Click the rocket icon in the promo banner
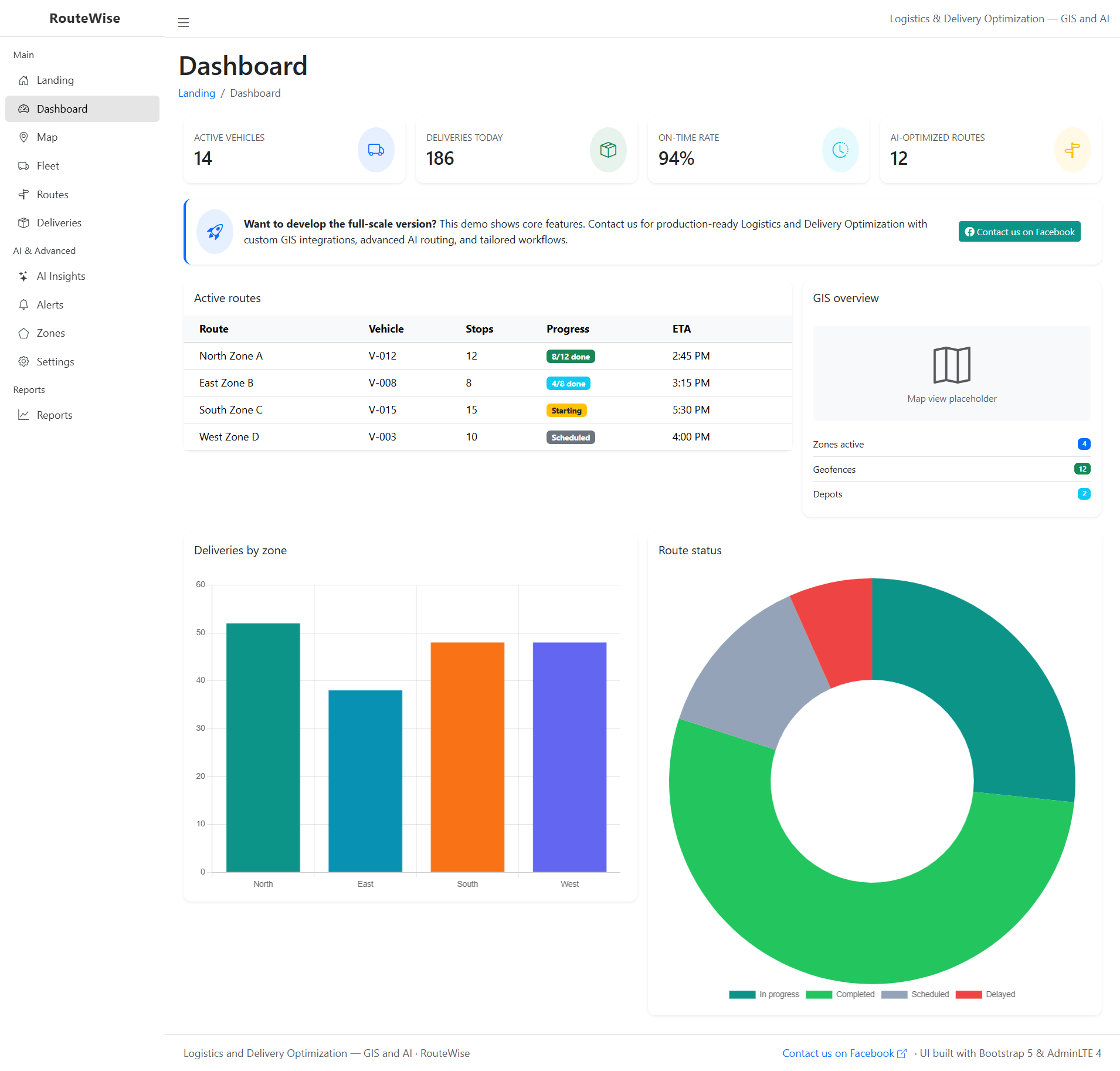Viewport: 1120px width, 1071px height. coord(215,232)
